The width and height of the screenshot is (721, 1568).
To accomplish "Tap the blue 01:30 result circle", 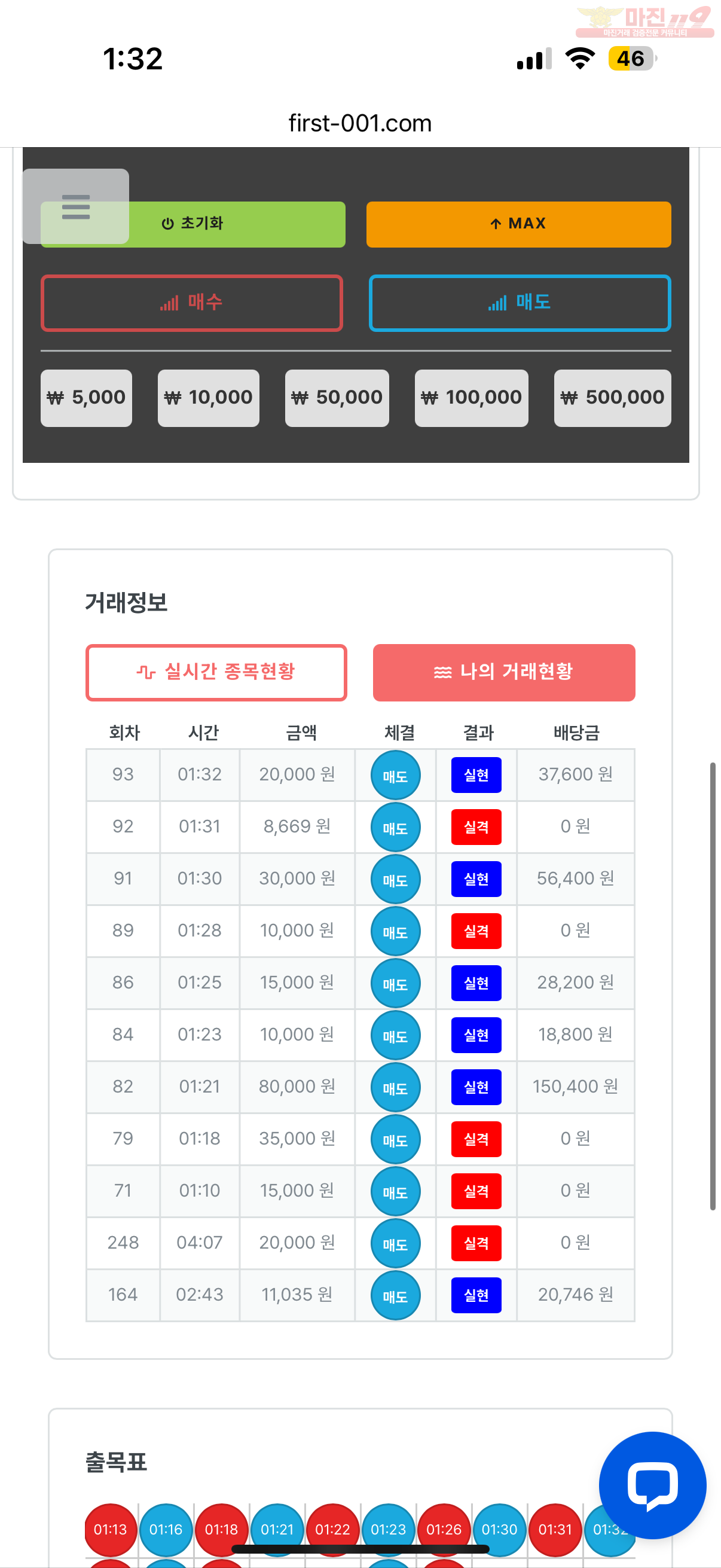I will click(500, 1530).
